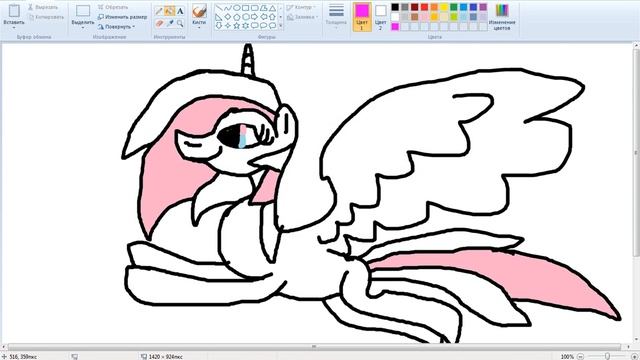Click the Cut (Вырезать) button
This screenshot has height=360, width=640.
pyautogui.click(x=43, y=7)
